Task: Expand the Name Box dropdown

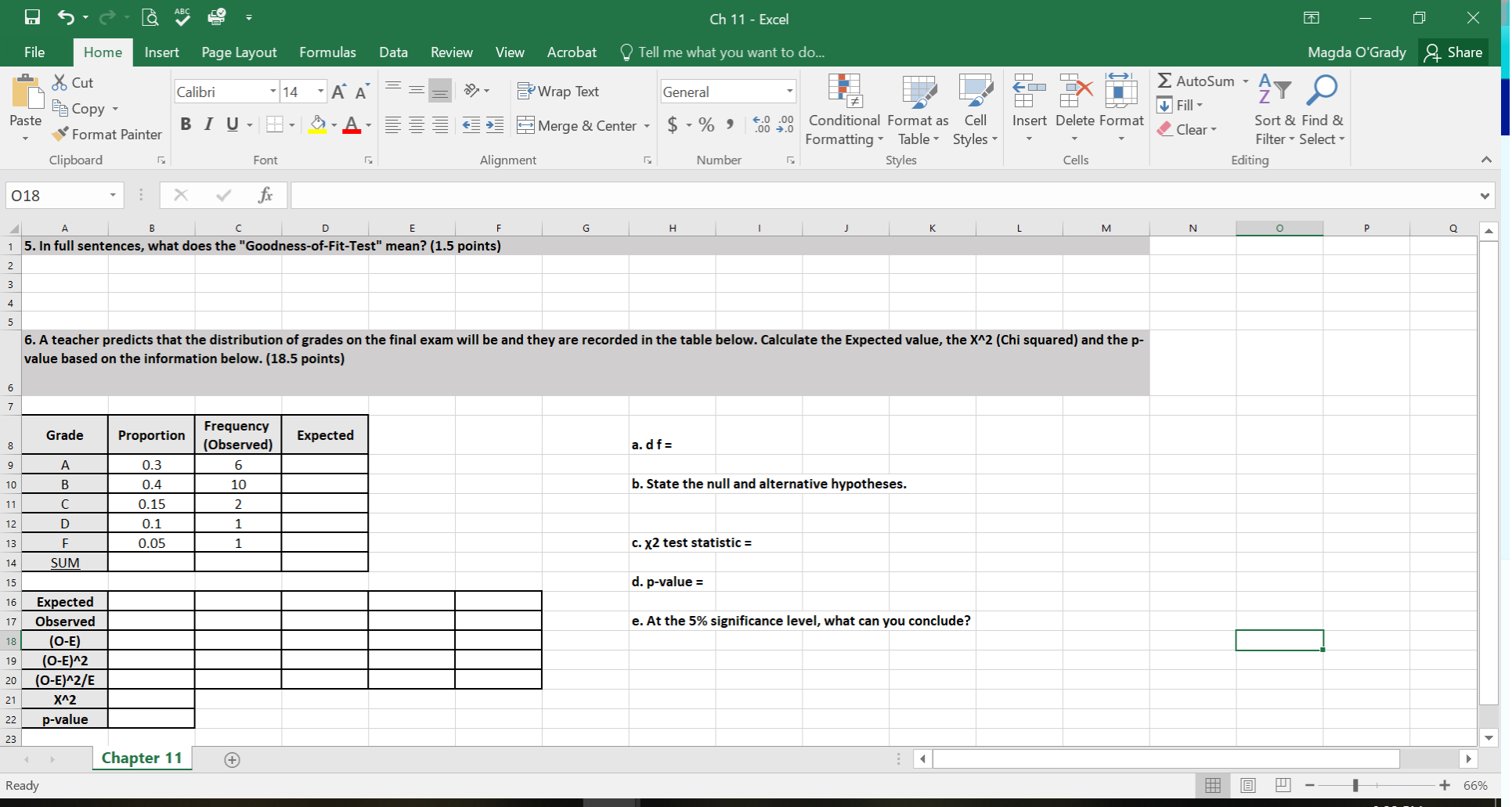Action: 113,195
